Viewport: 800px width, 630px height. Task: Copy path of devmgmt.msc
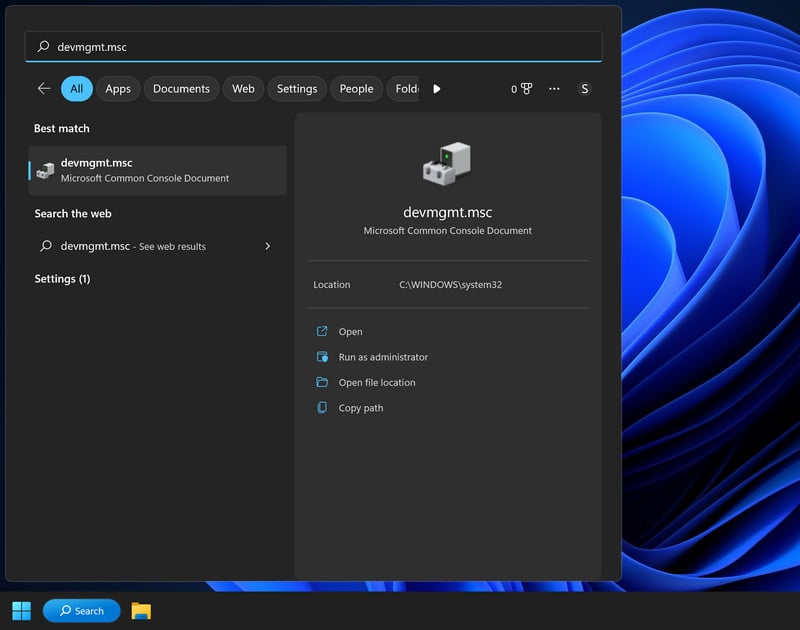click(360, 408)
